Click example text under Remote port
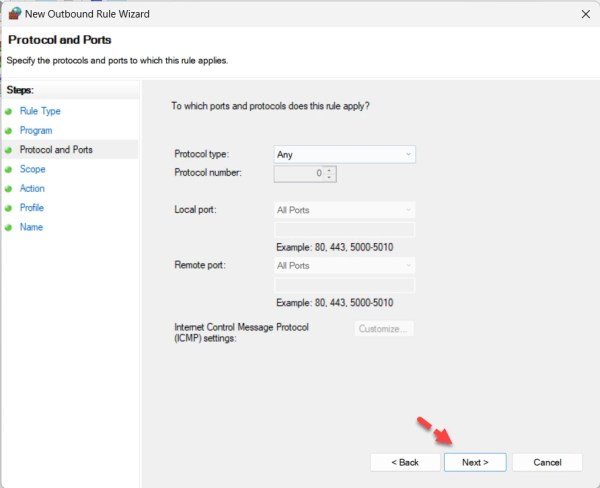This screenshot has height=488, width=600. coord(334,303)
